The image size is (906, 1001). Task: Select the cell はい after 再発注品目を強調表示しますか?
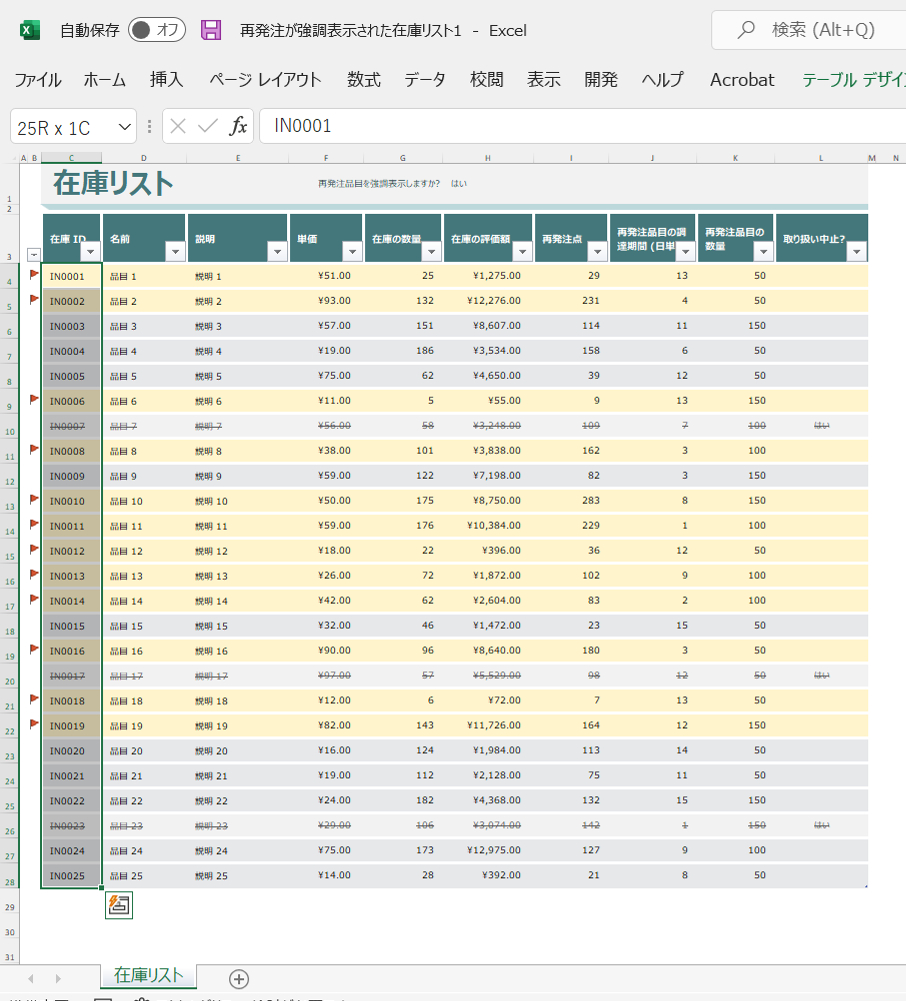pos(458,184)
